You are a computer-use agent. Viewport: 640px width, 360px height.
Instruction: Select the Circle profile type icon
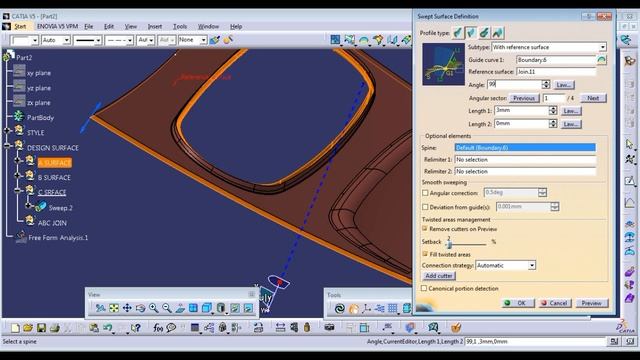[484, 33]
